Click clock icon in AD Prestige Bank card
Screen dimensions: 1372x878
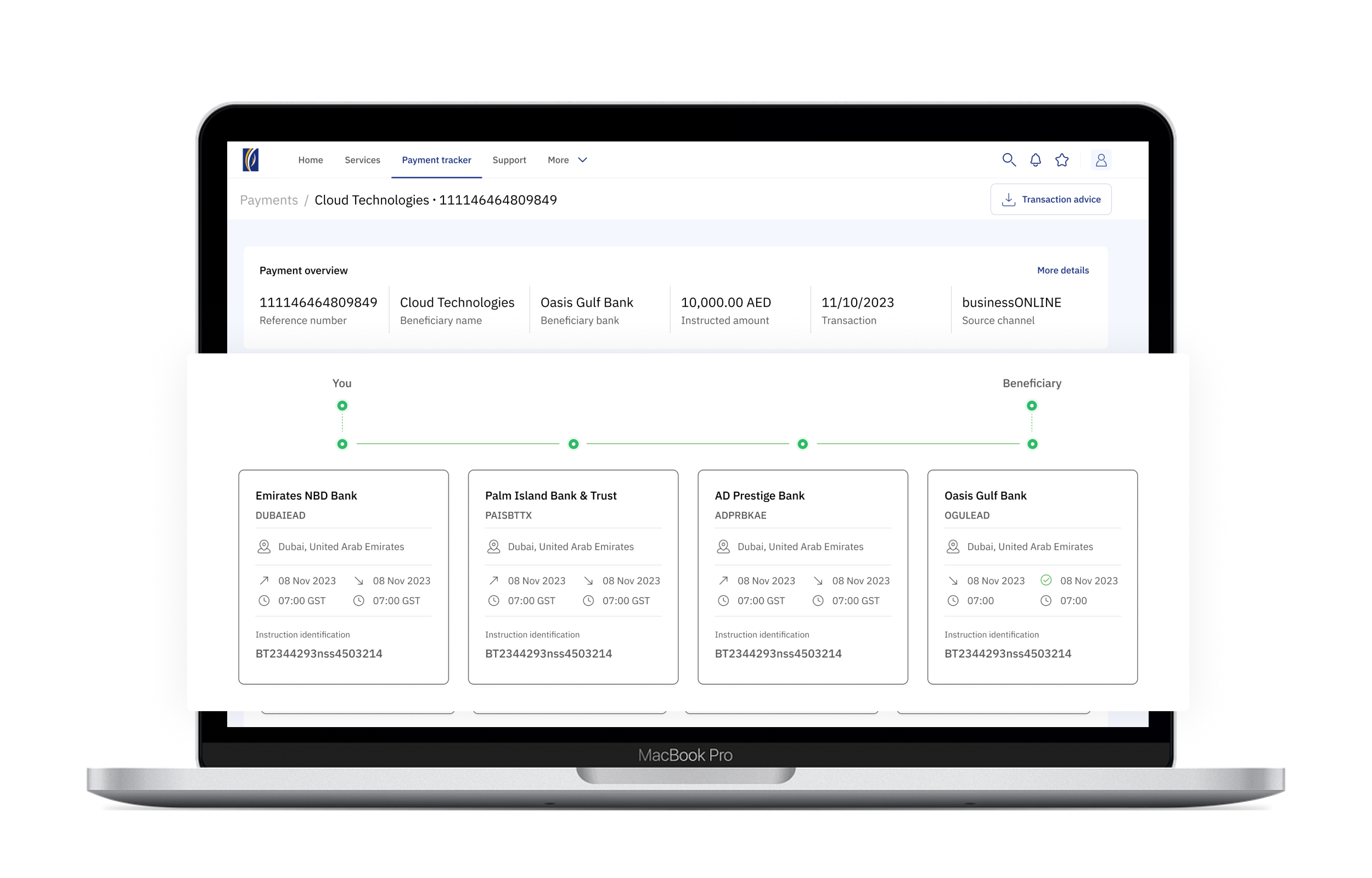[x=723, y=600]
